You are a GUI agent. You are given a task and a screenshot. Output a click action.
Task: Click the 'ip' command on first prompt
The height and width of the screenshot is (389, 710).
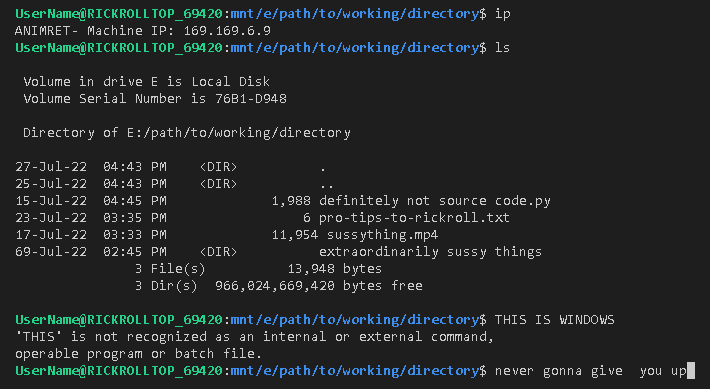click(x=503, y=14)
